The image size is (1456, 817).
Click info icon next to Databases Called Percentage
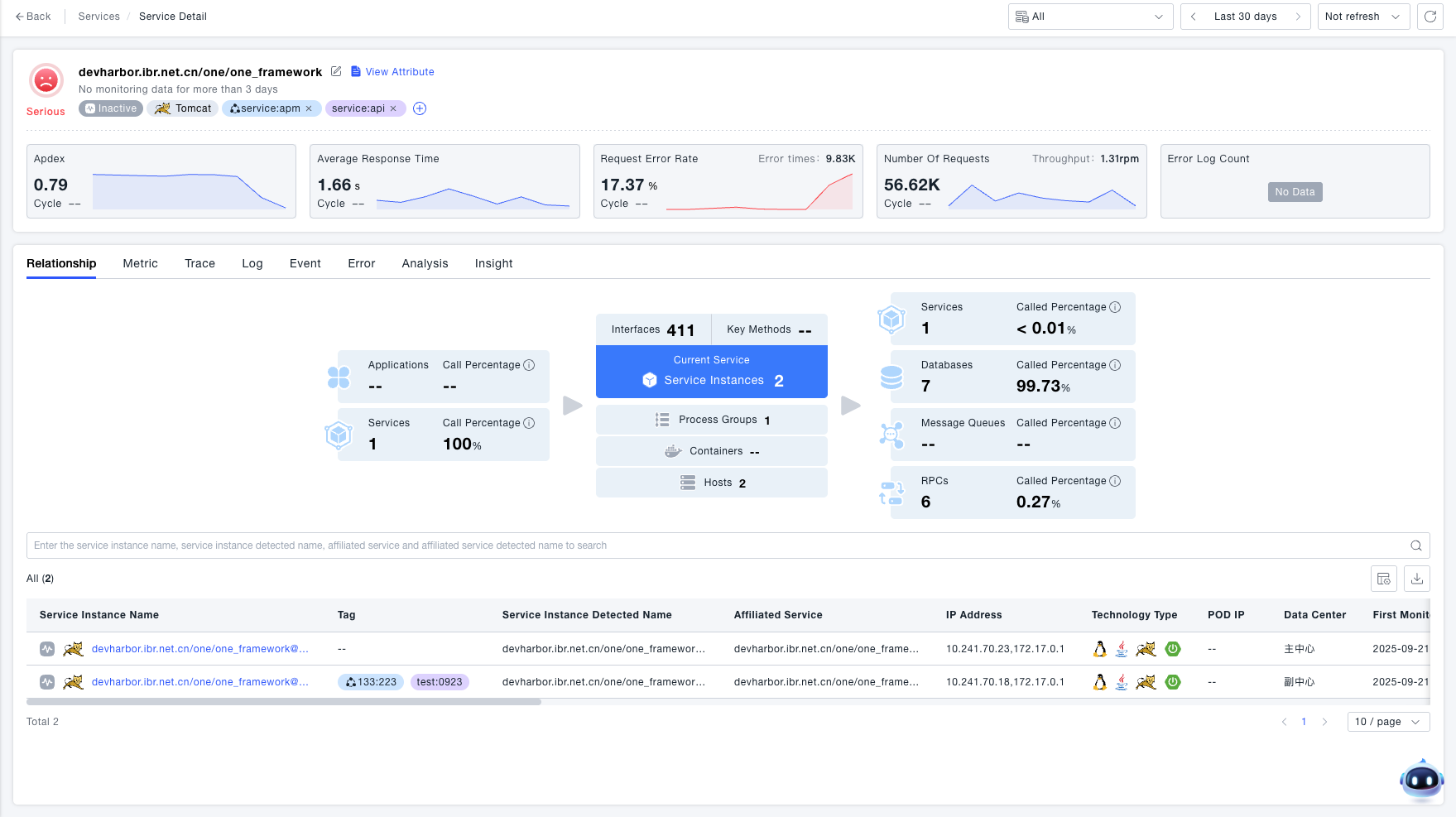coord(1115,365)
